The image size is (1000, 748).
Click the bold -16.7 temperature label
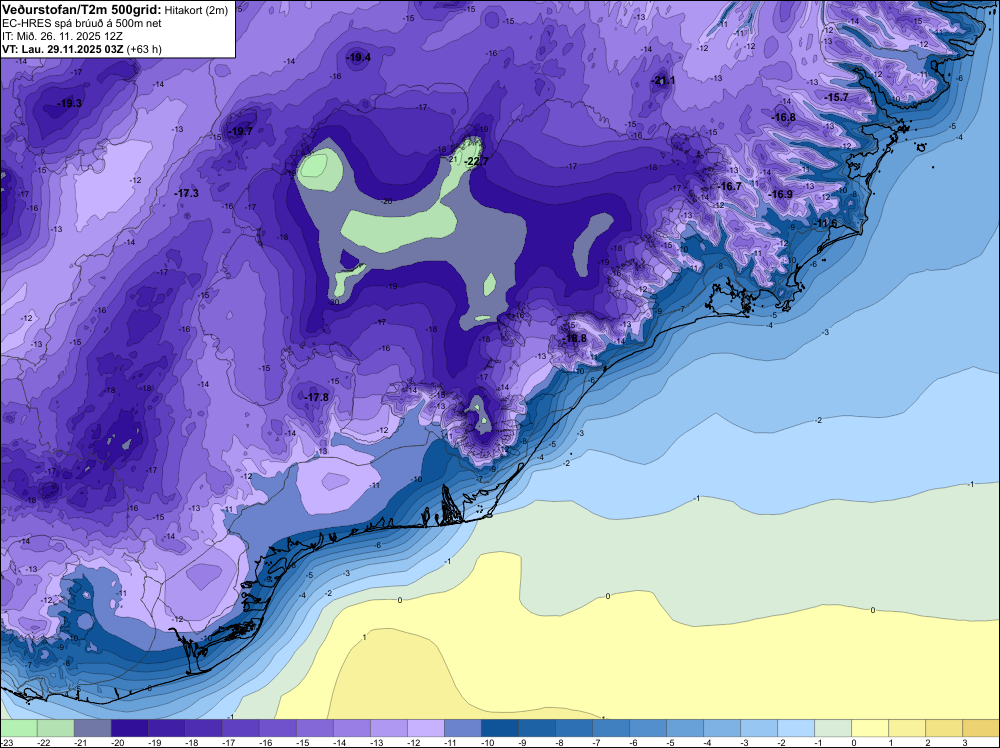click(x=730, y=187)
